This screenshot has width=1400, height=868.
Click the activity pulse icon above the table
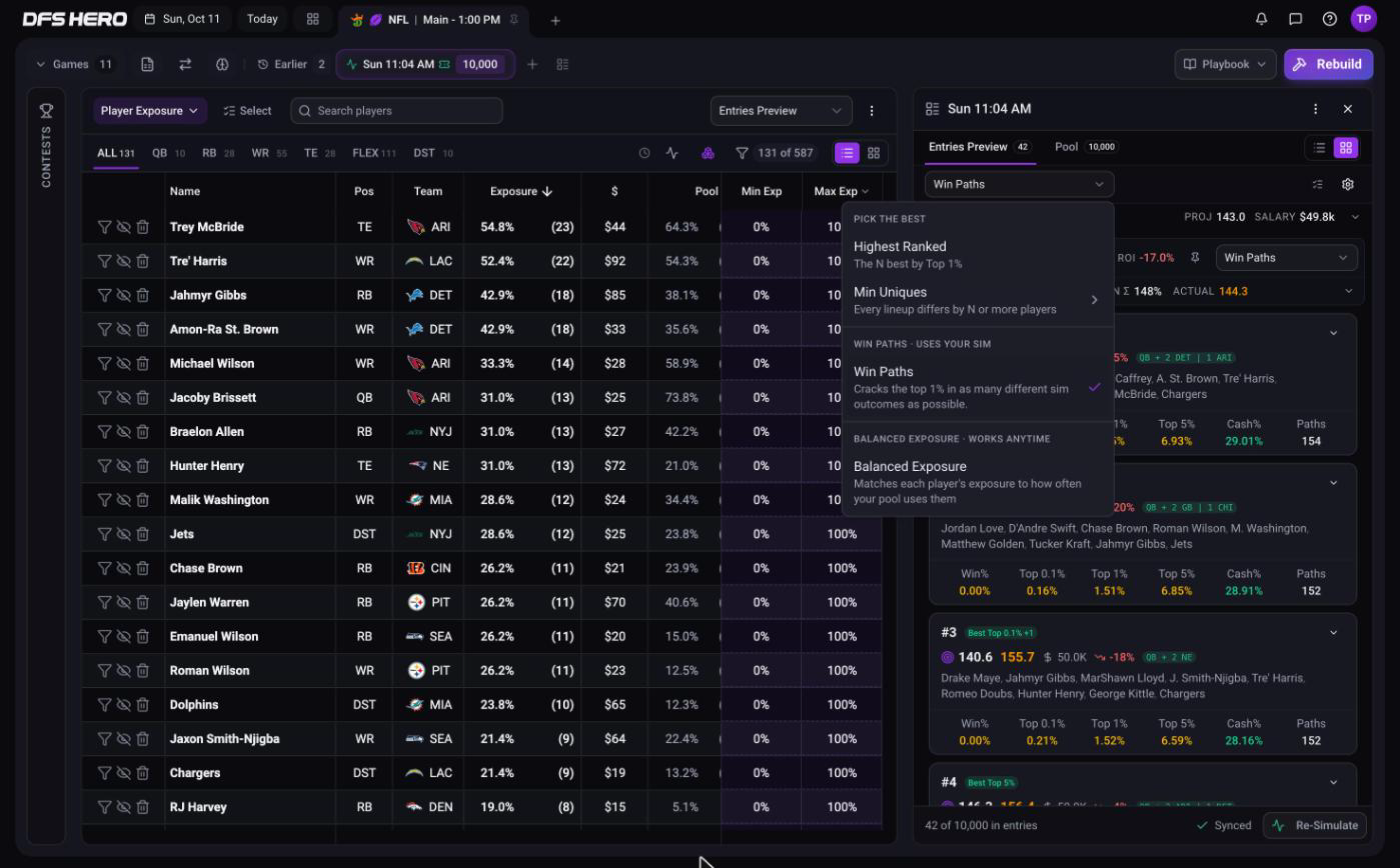[672, 153]
